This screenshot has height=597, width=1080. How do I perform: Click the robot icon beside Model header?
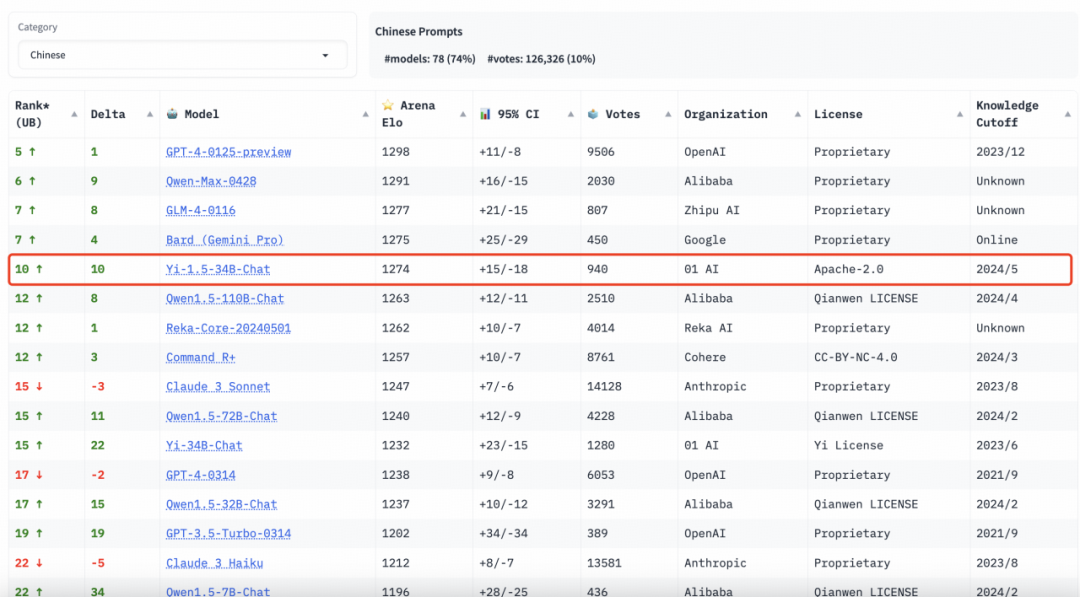pos(172,114)
